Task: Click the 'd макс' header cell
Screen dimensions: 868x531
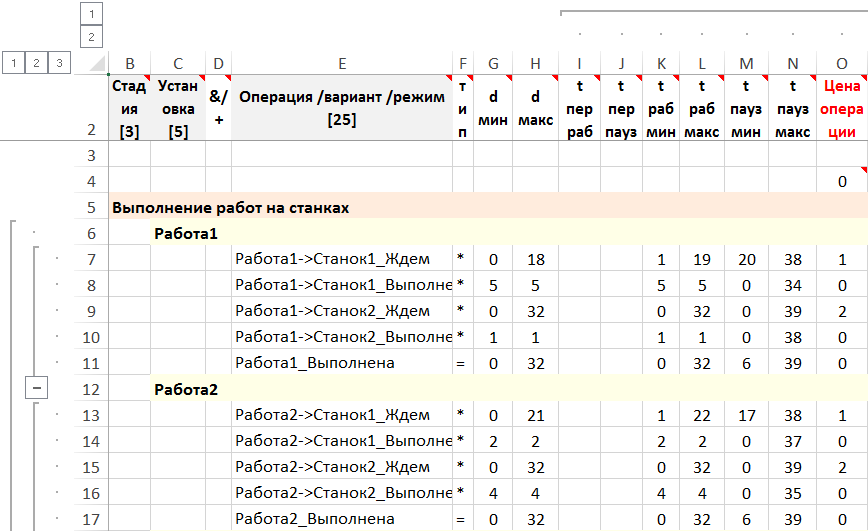Action: tap(535, 108)
